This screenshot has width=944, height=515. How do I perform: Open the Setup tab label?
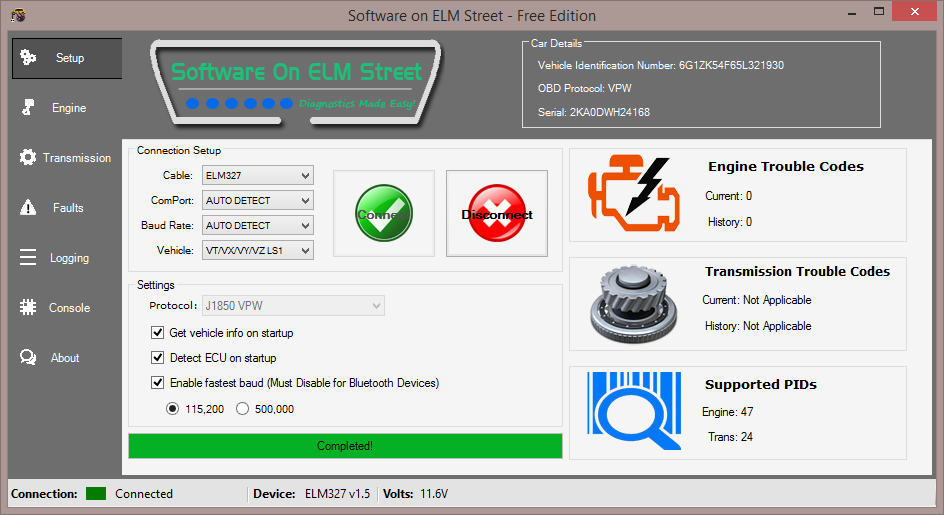click(x=70, y=58)
